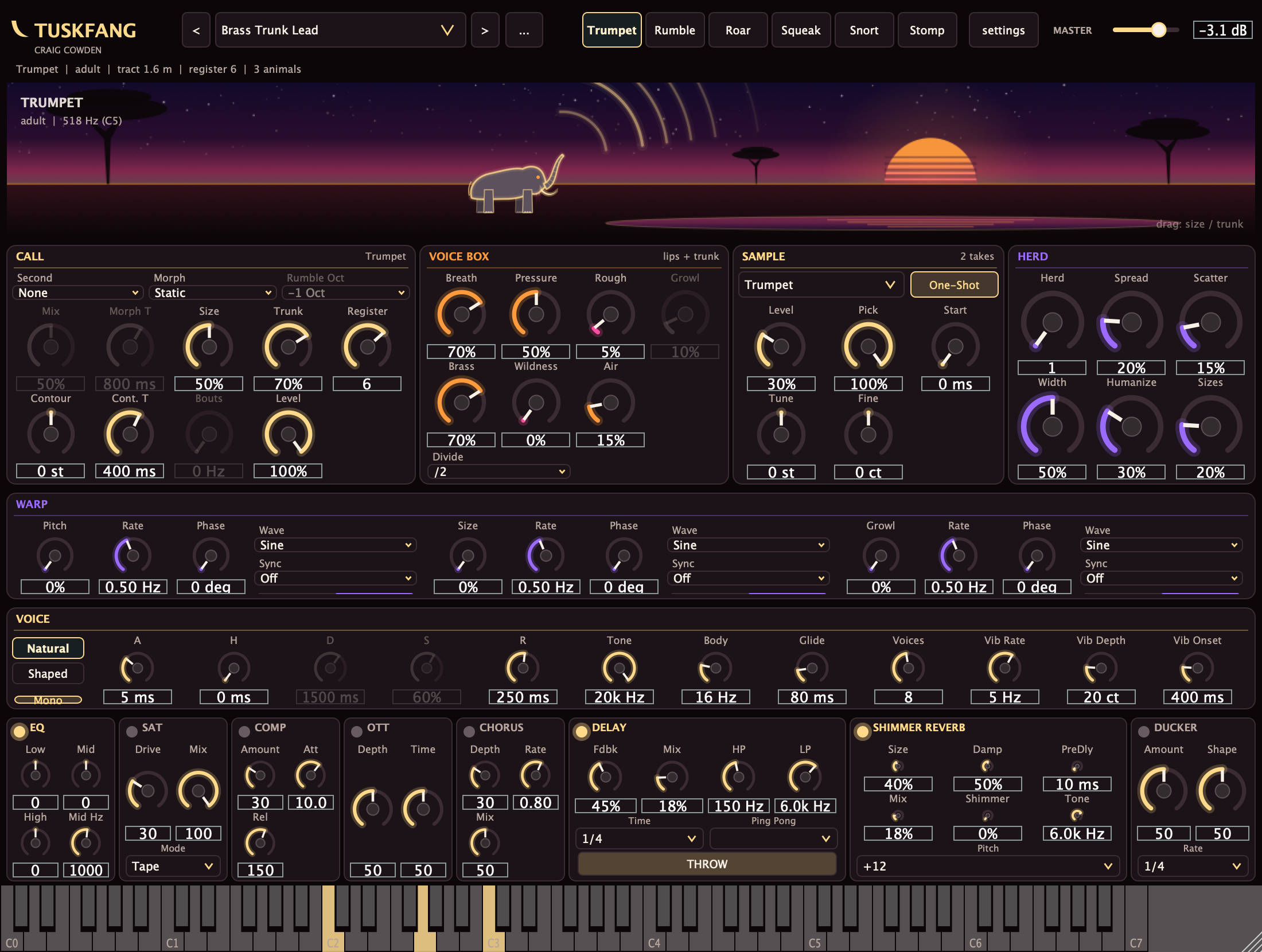Image resolution: width=1262 pixels, height=952 pixels.
Task: Click the Brass knob in Voice Box
Action: coord(461,403)
